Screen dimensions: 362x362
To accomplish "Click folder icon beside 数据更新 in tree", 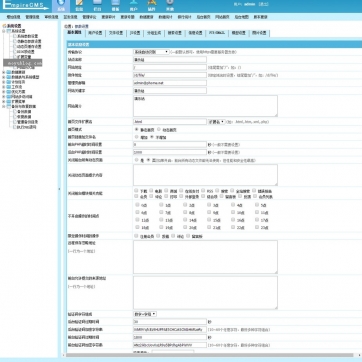I will pos(9,72).
